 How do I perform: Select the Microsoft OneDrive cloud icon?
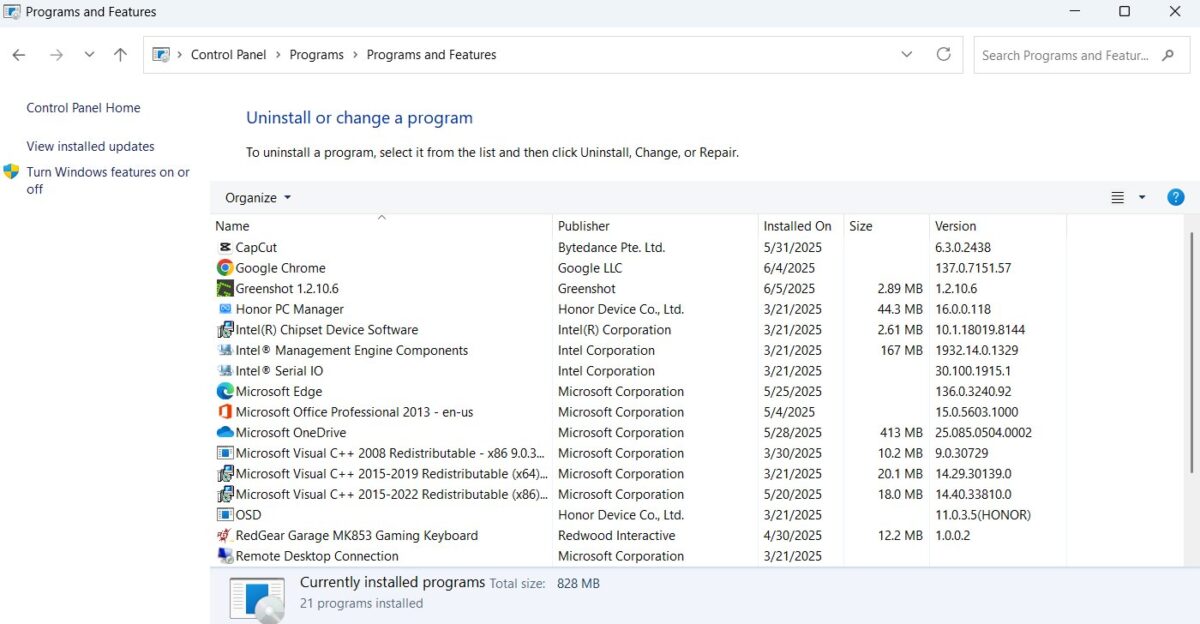(x=225, y=433)
